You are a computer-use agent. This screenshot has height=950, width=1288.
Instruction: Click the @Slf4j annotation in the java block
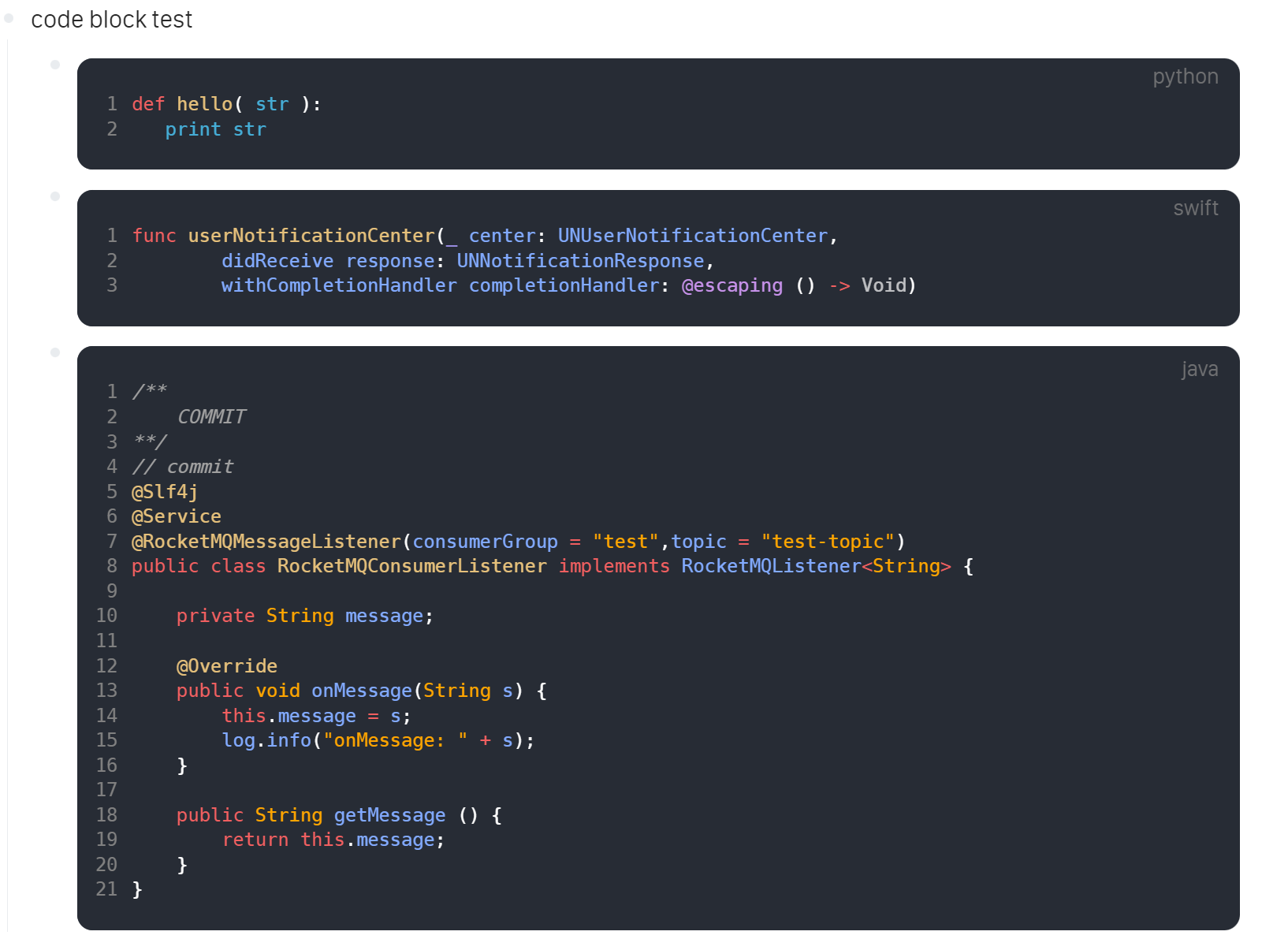[x=164, y=491]
